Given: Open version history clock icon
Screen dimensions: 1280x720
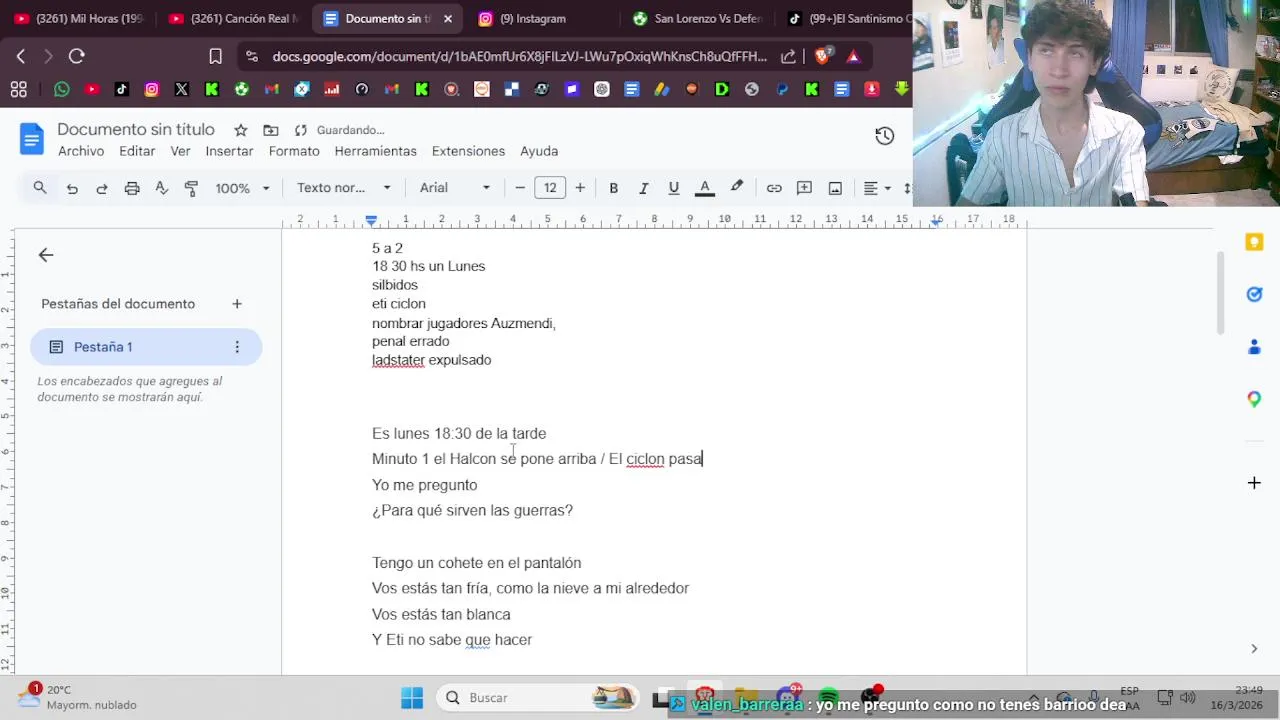Looking at the screenshot, I should click(x=884, y=136).
